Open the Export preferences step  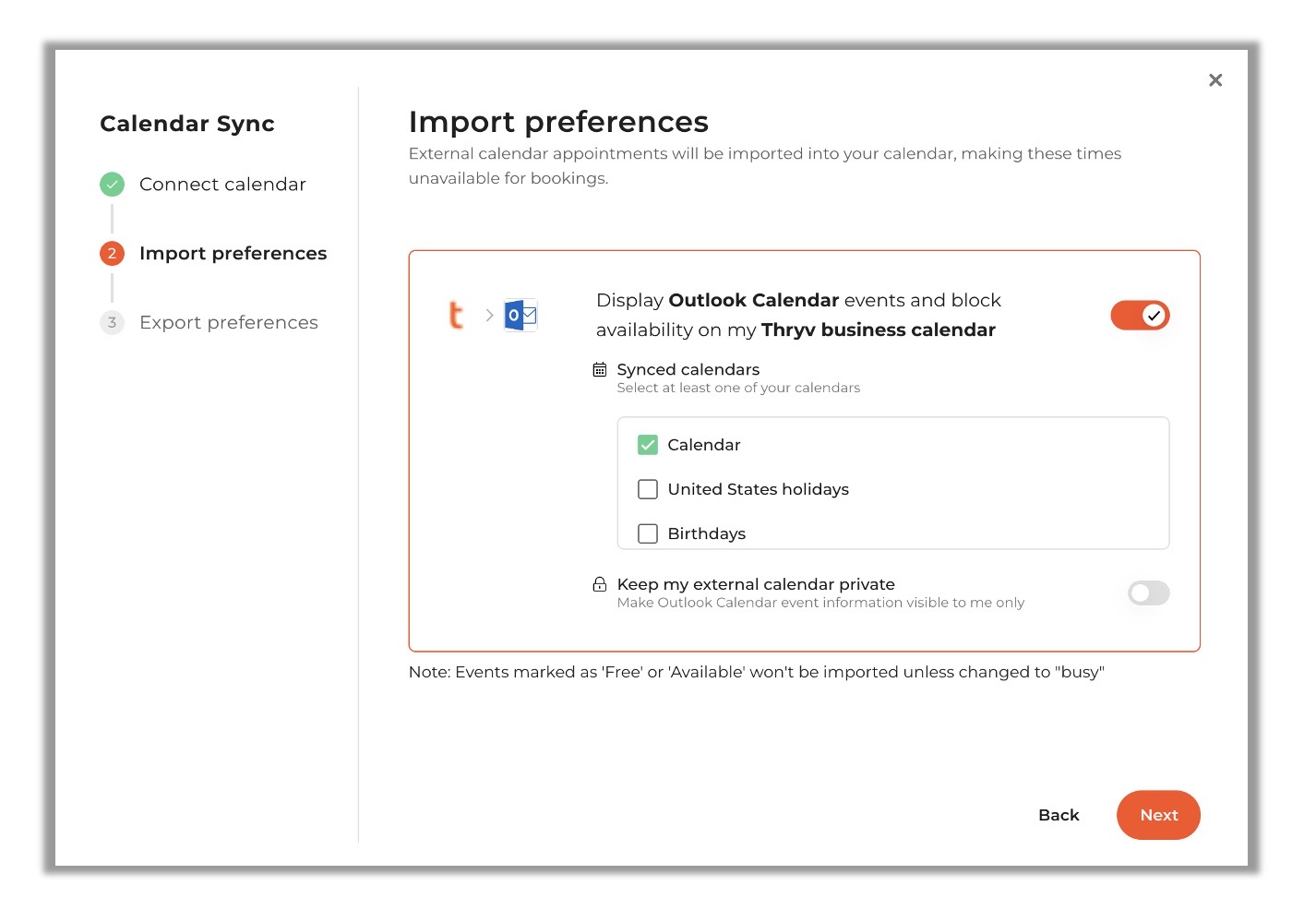(229, 322)
